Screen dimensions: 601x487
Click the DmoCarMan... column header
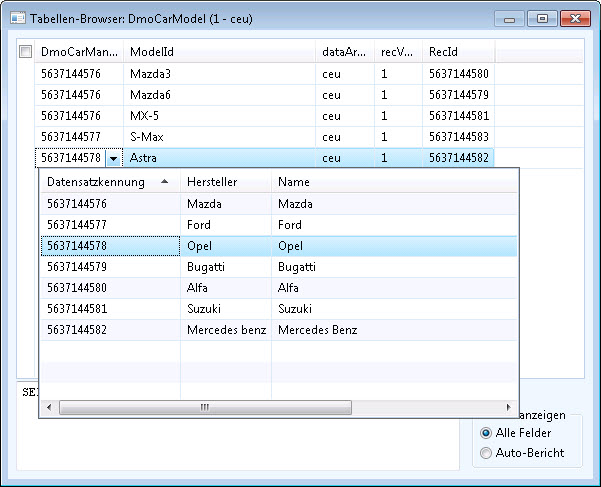coord(79,52)
